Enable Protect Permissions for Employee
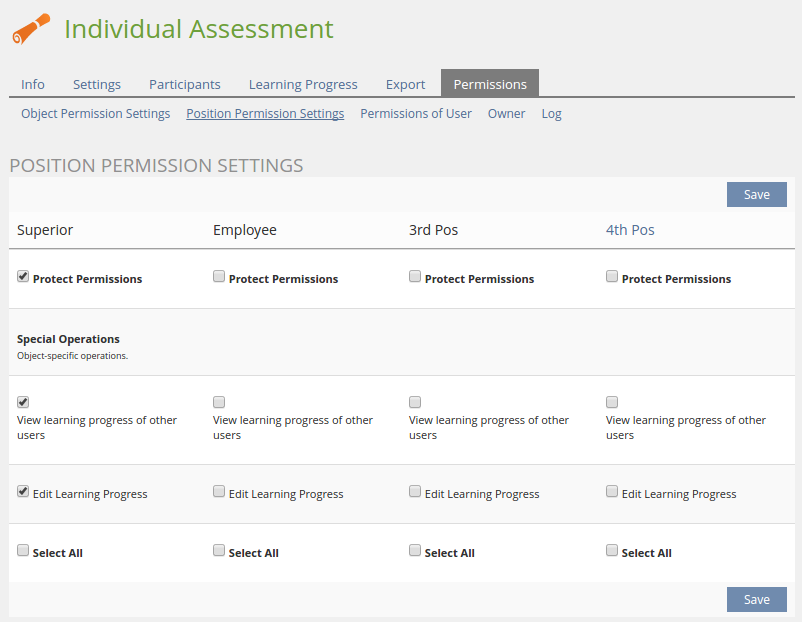This screenshot has width=802, height=622. pos(219,277)
